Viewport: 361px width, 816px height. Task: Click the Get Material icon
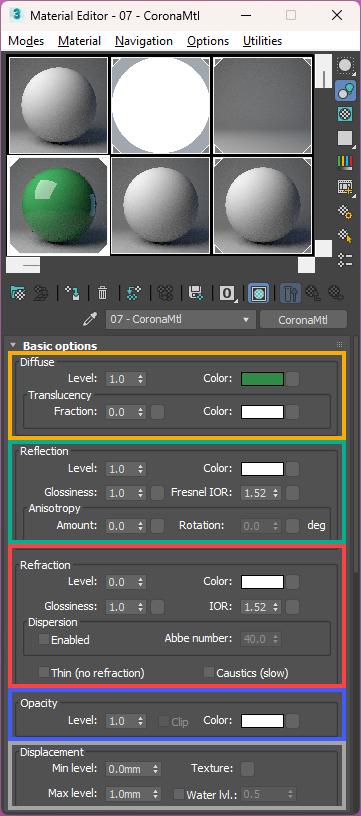18,294
